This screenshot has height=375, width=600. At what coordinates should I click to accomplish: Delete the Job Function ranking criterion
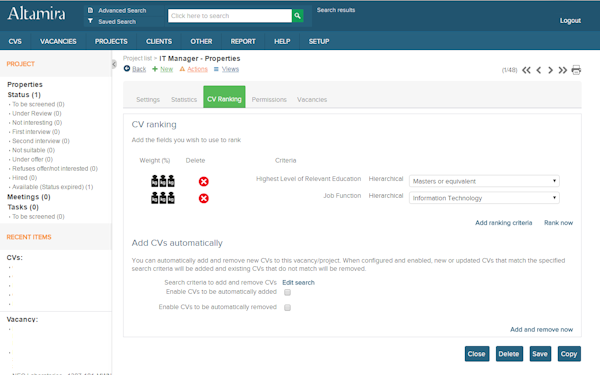(x=204, y=198)
